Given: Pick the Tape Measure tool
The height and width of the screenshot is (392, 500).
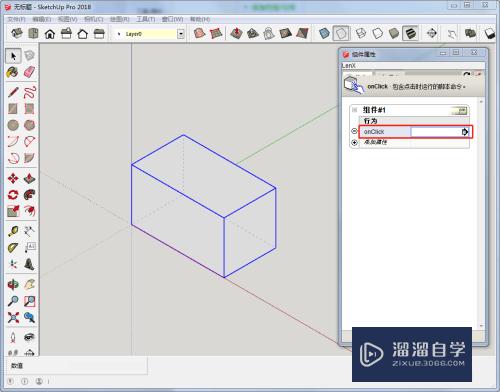Looking at the screenshot, I should coord(13,231).
